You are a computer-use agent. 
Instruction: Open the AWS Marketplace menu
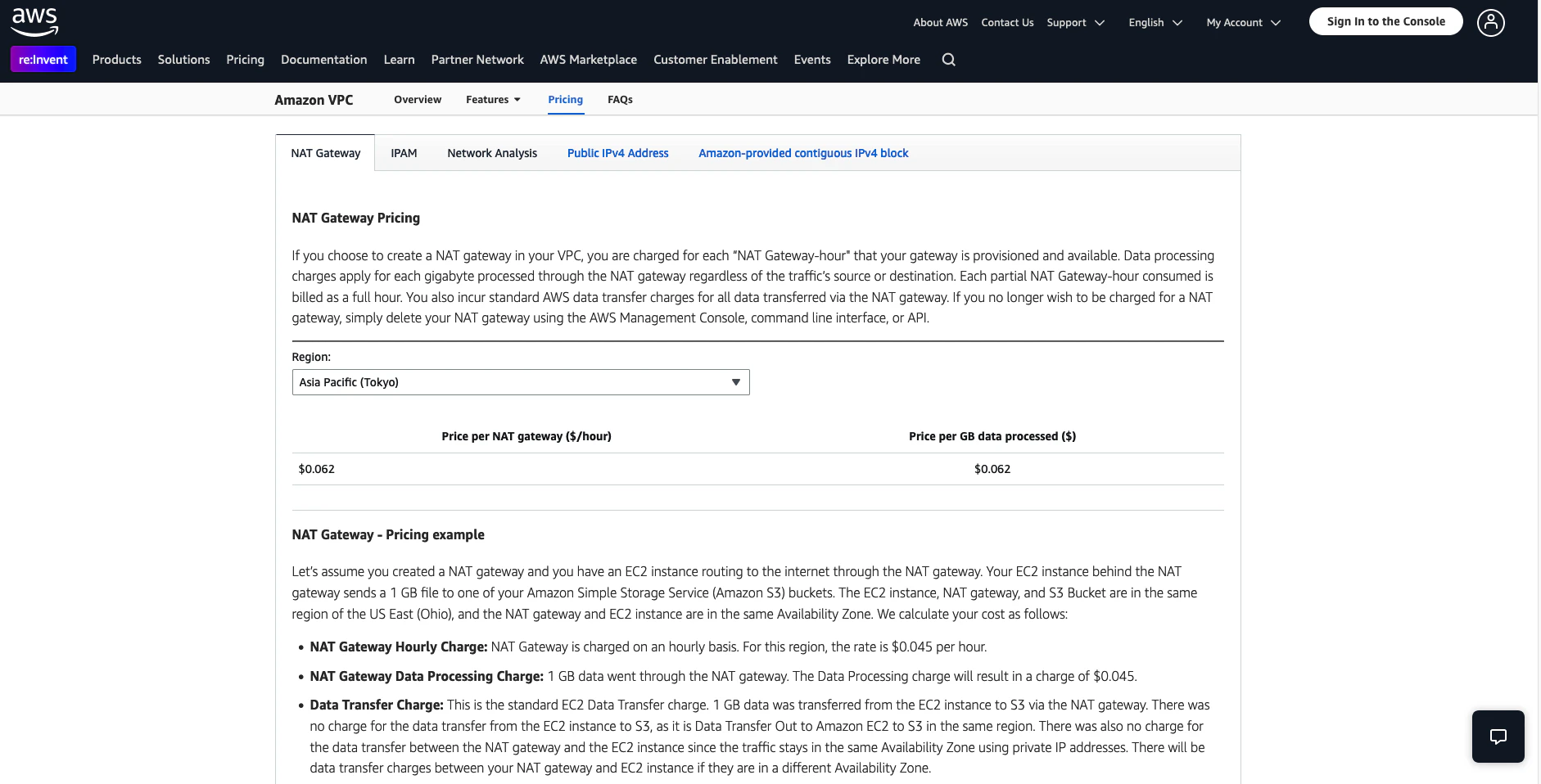coord(589,60)
